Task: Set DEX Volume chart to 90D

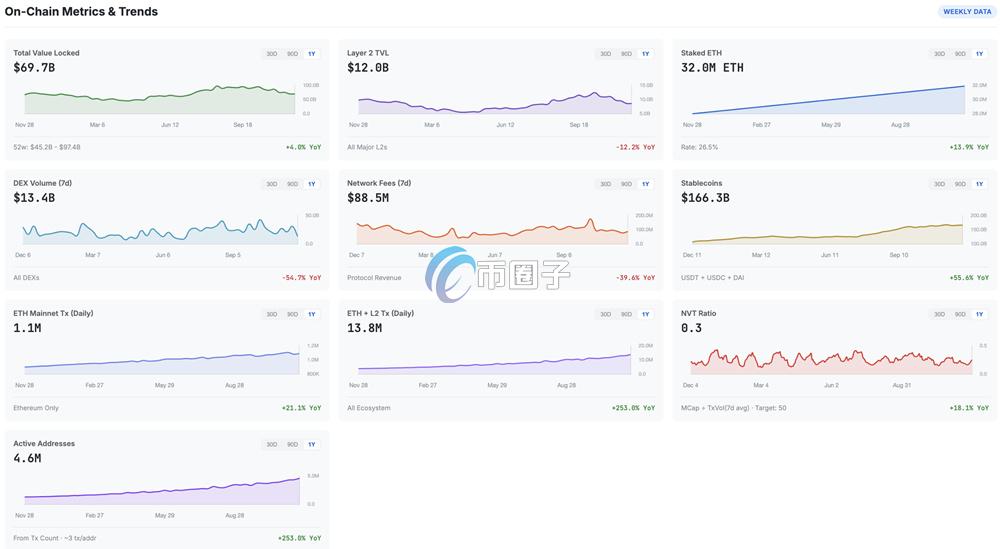Action: (x=292, y=184)
